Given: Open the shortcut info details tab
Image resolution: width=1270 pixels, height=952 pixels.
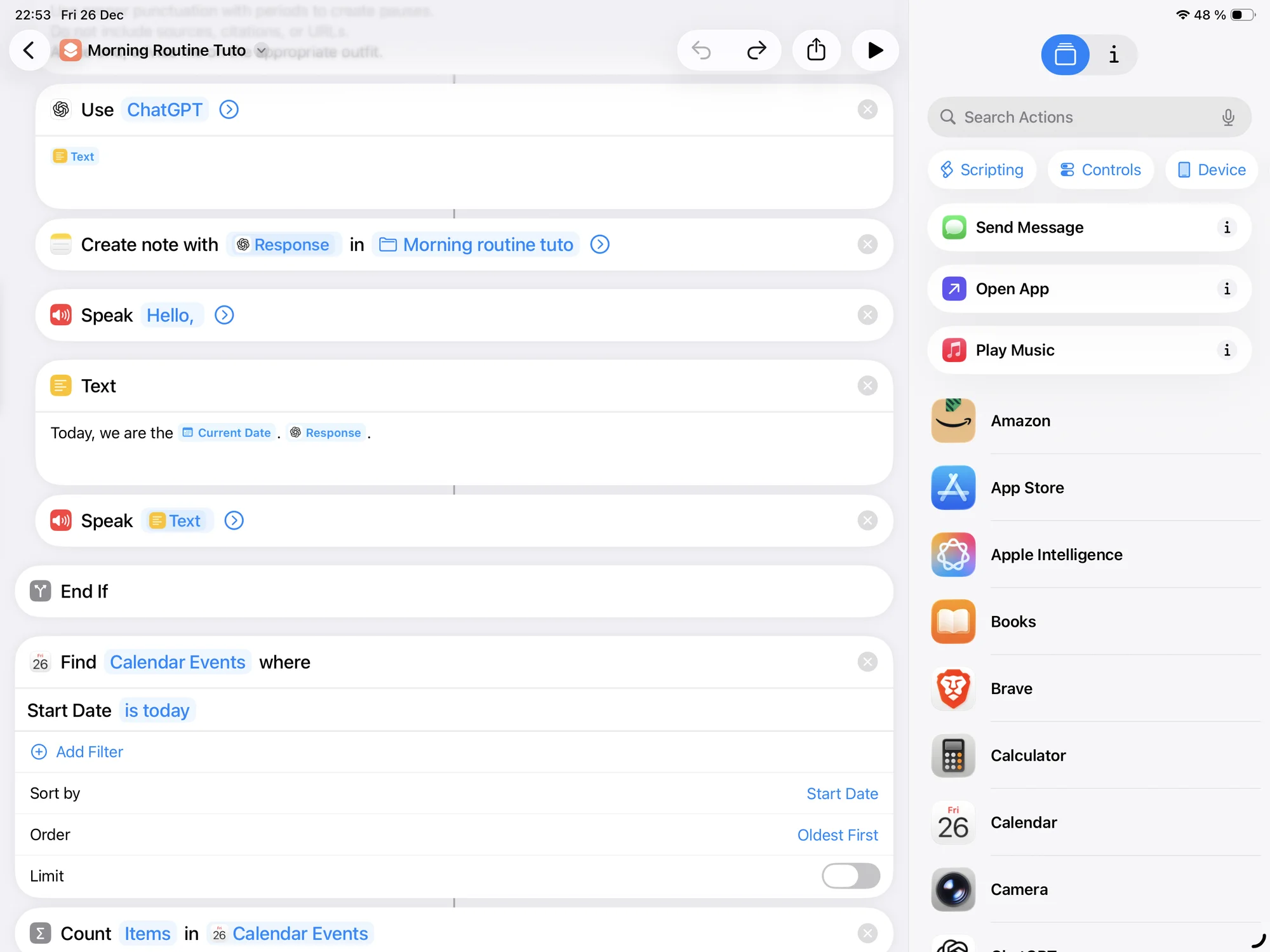Looking at the screenshot, I should [1113, 55].
